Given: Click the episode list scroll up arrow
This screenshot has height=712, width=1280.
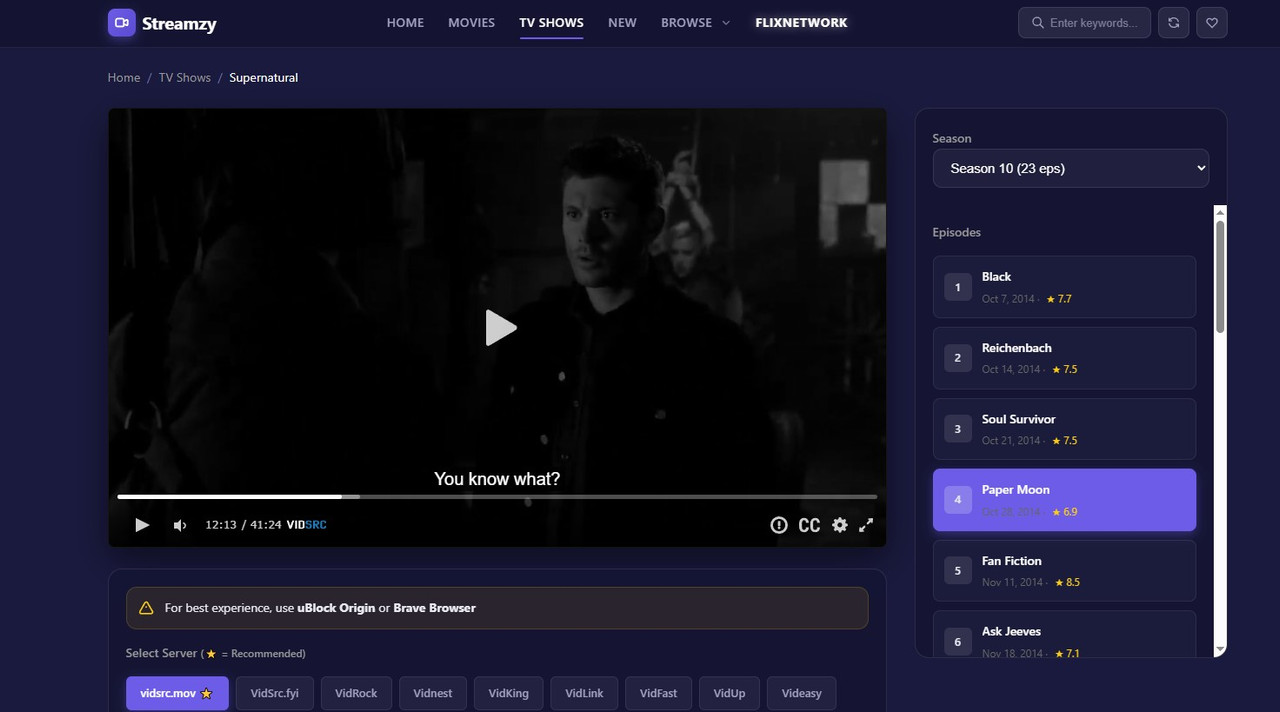Looking at the screenshot, I should (x=1220, y=212).
